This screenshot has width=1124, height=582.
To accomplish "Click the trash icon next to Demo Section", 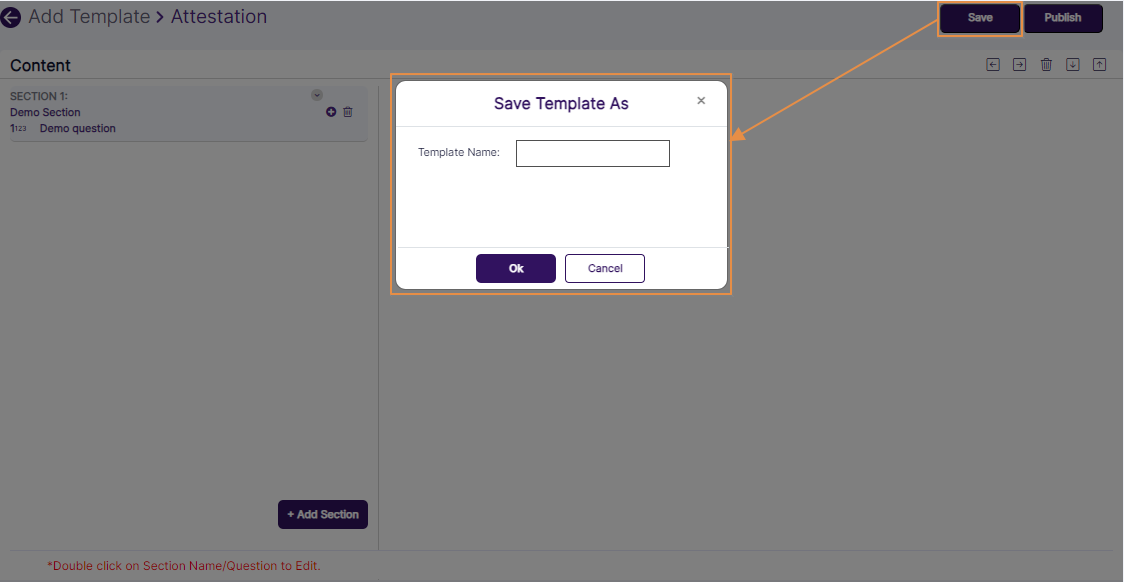I will (x=347, y=112).
